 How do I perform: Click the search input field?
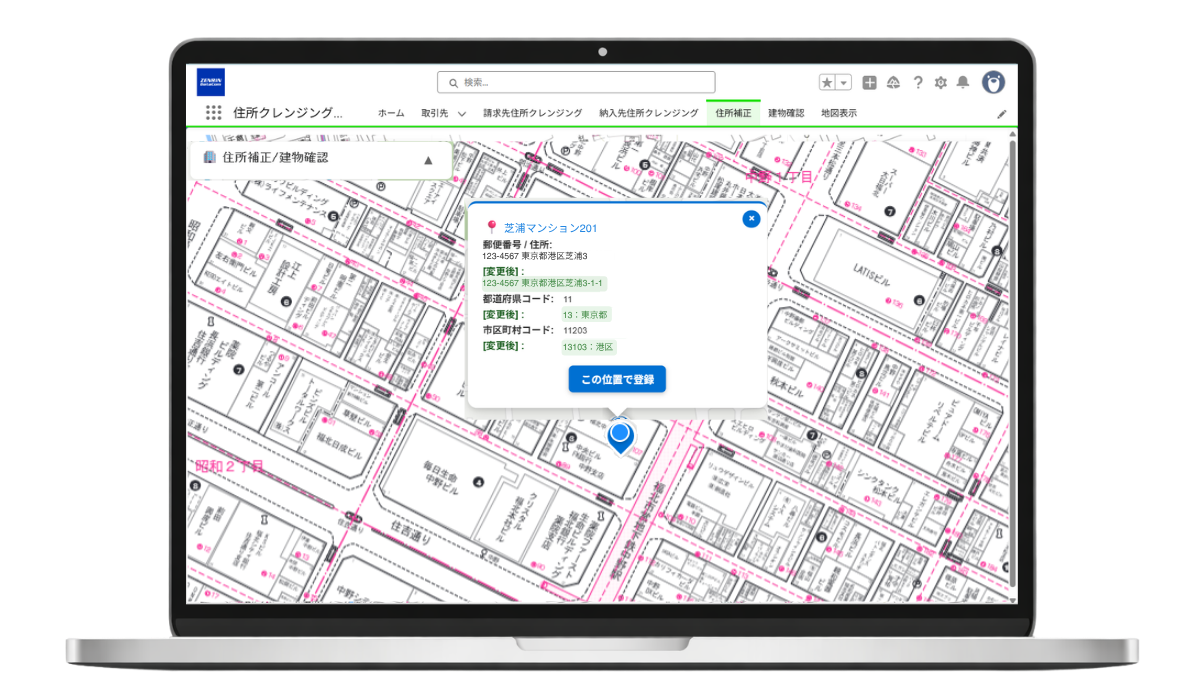click(576, 82)
